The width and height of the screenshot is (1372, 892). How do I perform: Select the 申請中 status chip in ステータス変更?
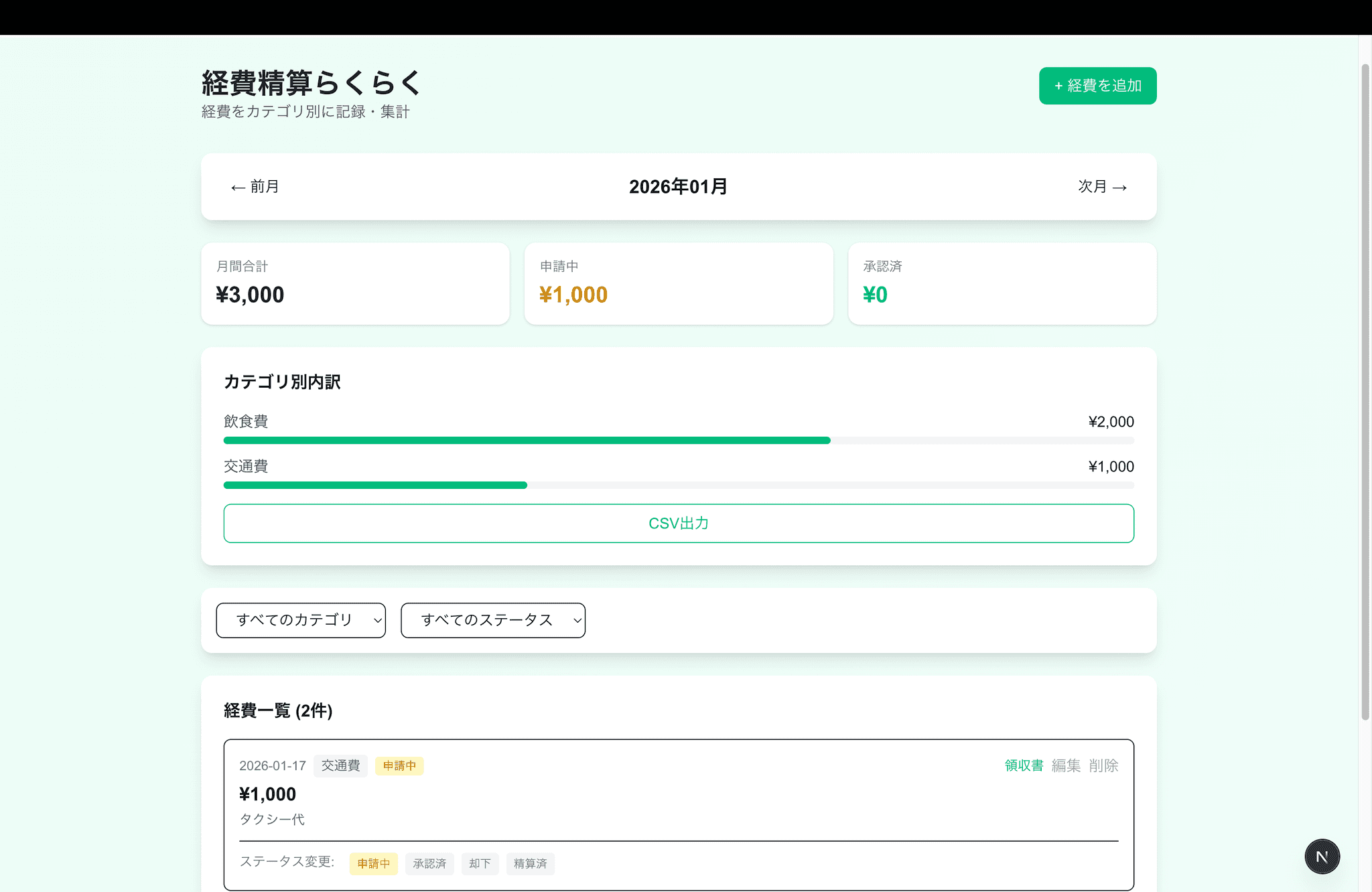[x=373, y=864]
